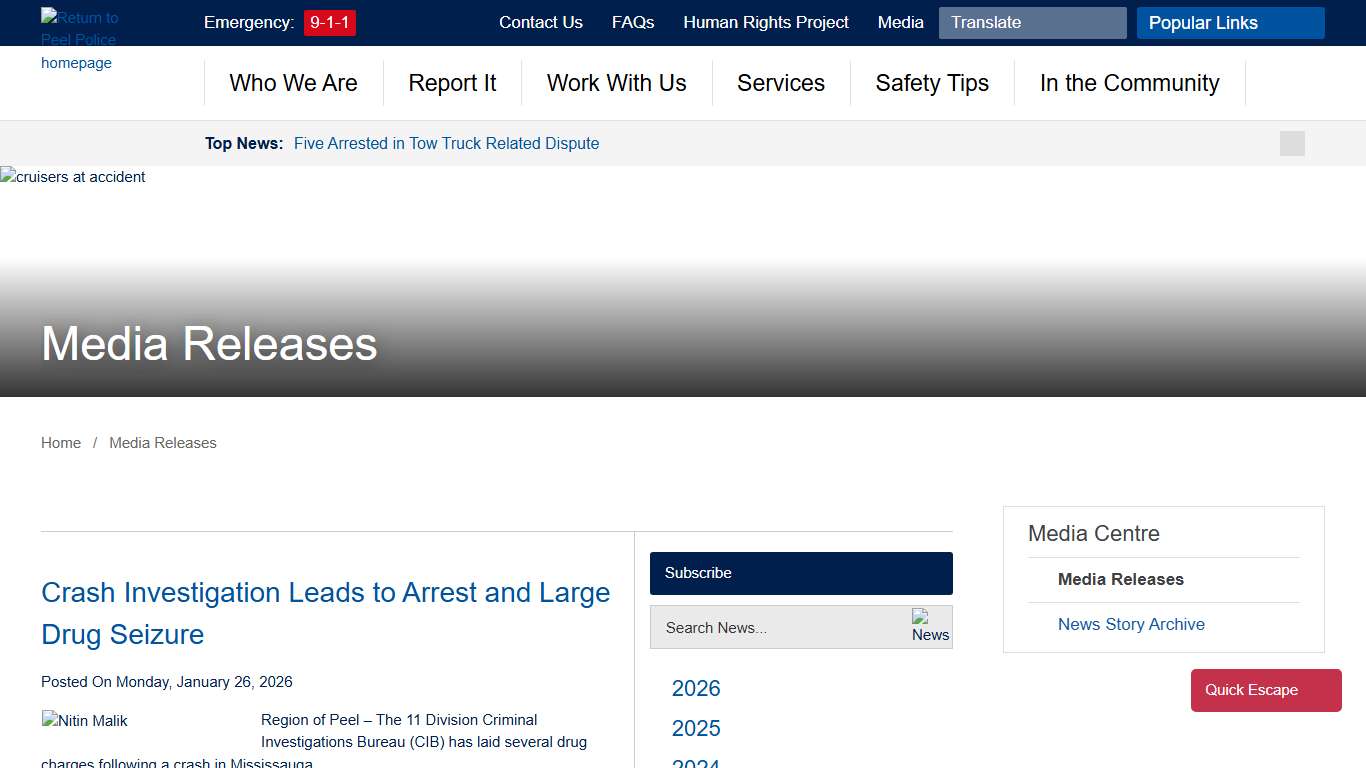Open the Report It menu
Screen dimensions: 1366x768
[452, 83]
